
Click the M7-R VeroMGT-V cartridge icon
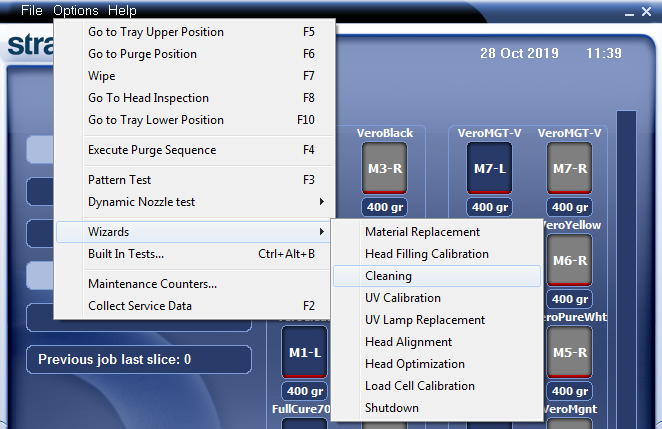[x=569, y=168]
